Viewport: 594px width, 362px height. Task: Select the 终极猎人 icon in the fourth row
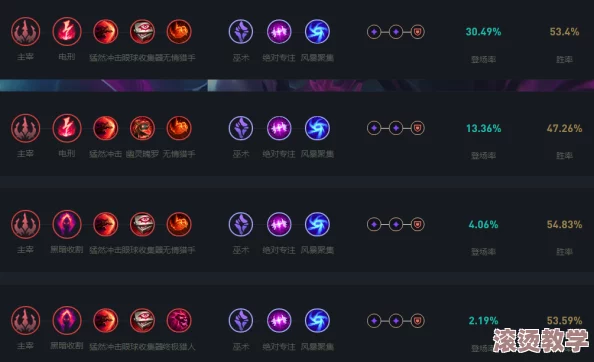(179, 321)
